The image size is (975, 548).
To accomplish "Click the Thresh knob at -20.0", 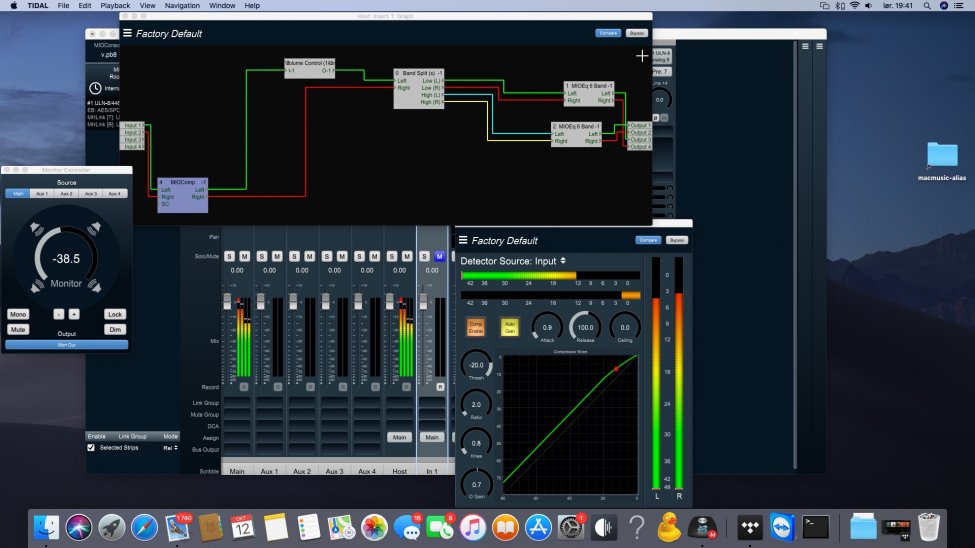I will click(x=476, y=365).
